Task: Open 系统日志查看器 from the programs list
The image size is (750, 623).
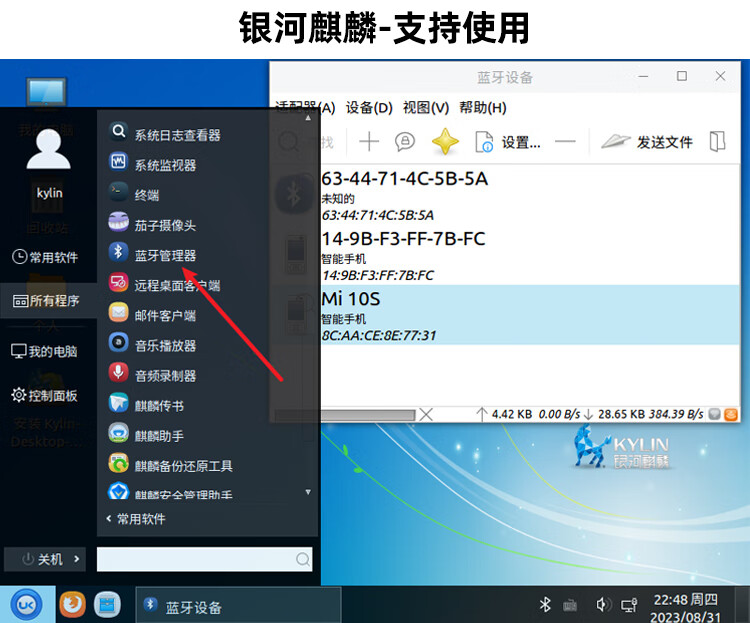Action: point(165,134)
